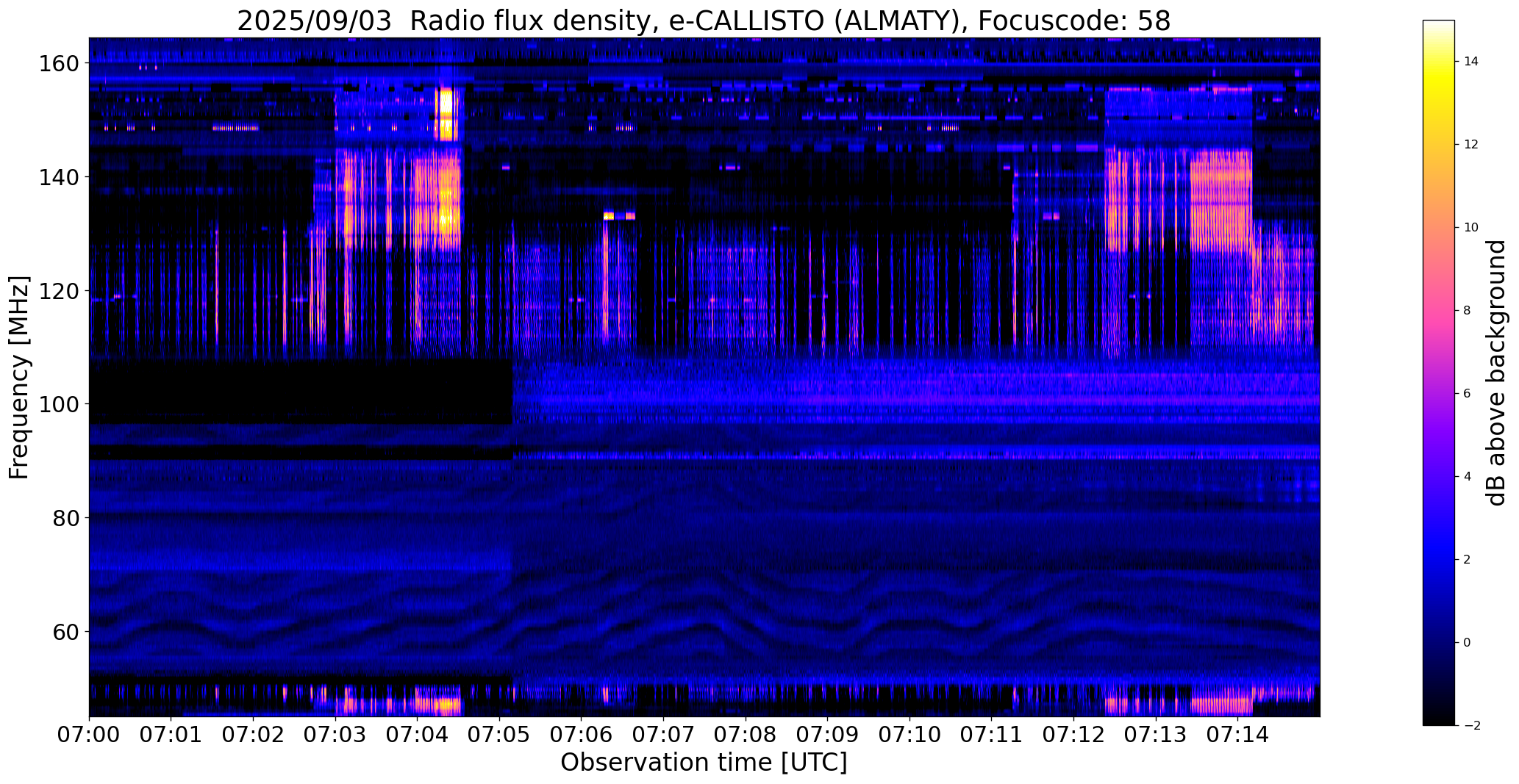The height and width of the screenshot is (784, 1519).
Task: Click the 07:03 time tick label
Action: tap(335, 734)
